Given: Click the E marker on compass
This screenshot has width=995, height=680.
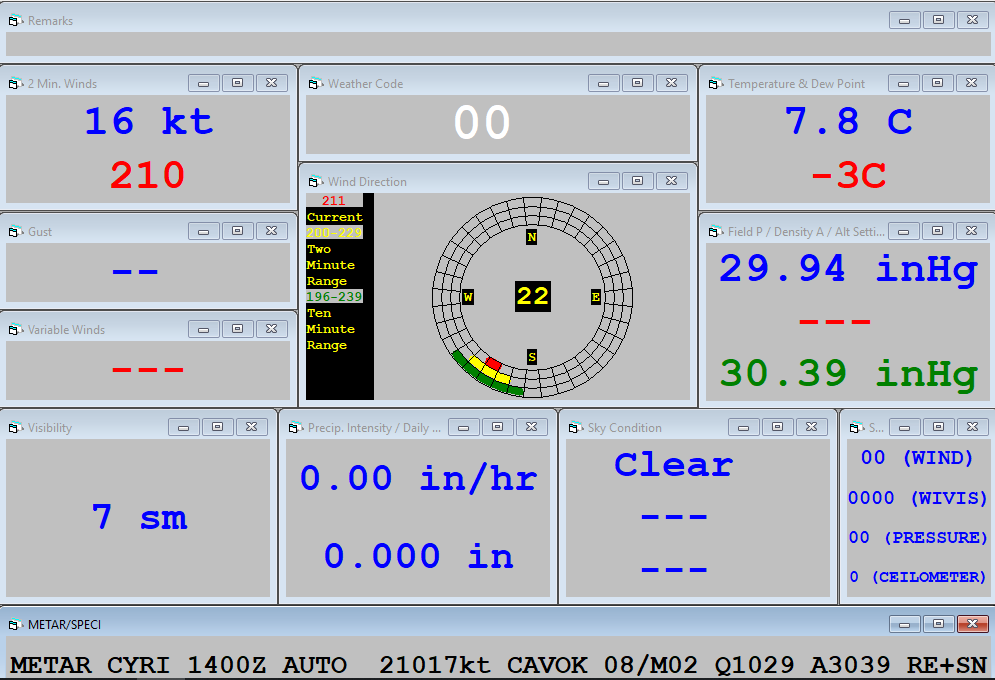Looking at the screenshot, I should coord(595,297).
